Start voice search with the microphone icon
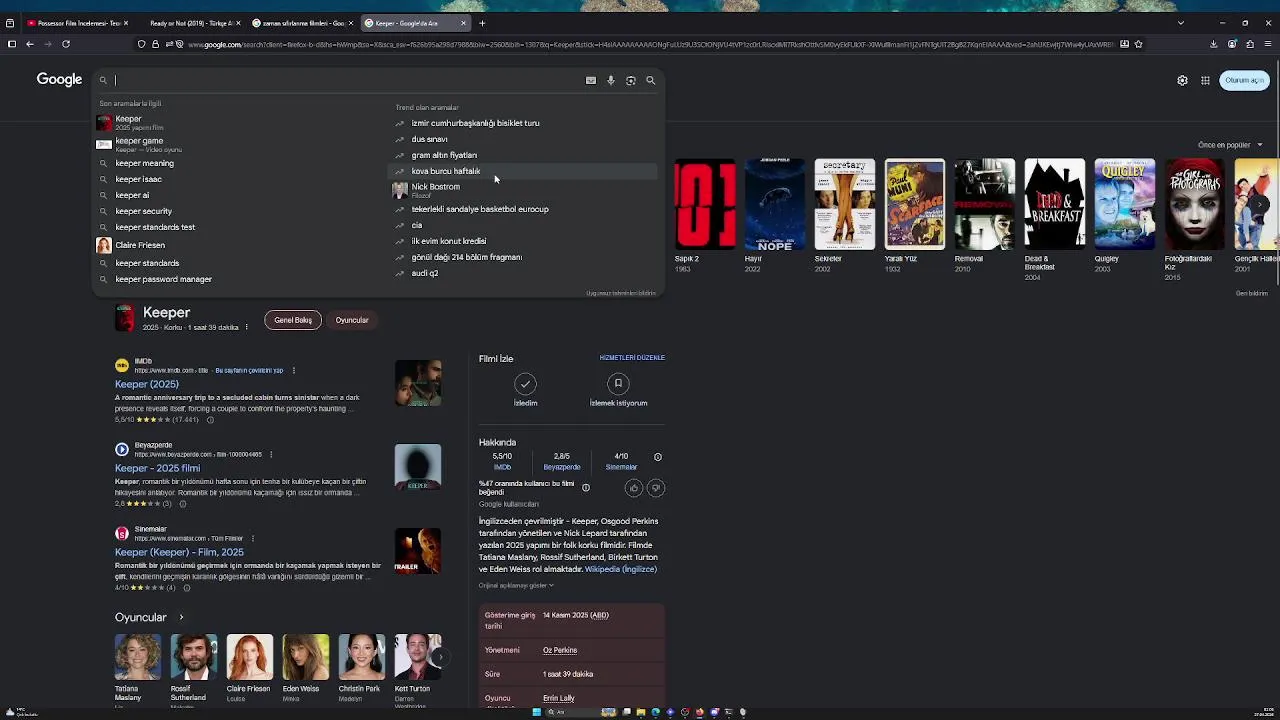 (611, 80)
